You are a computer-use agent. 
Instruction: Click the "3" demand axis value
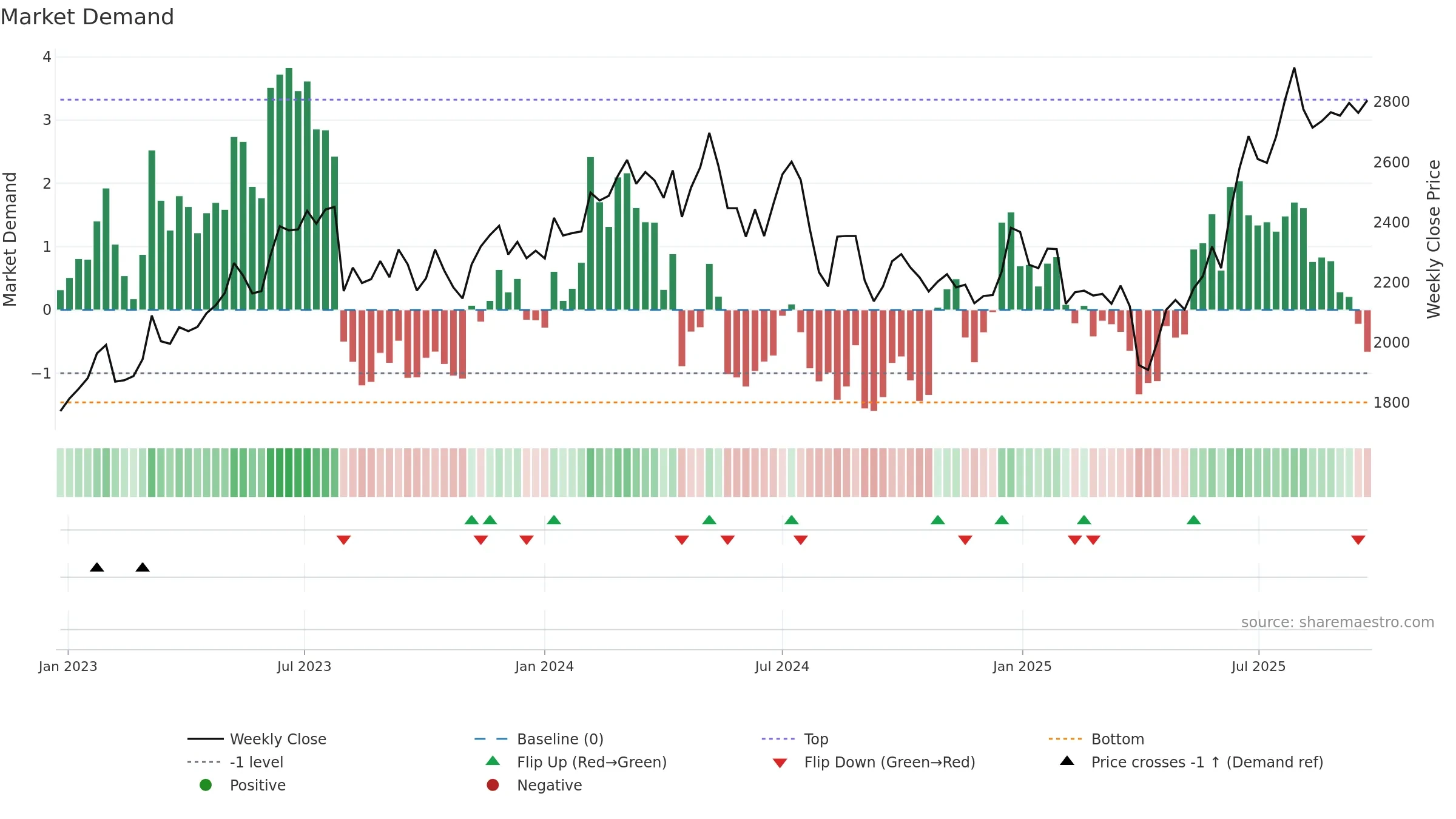[47, 120]
